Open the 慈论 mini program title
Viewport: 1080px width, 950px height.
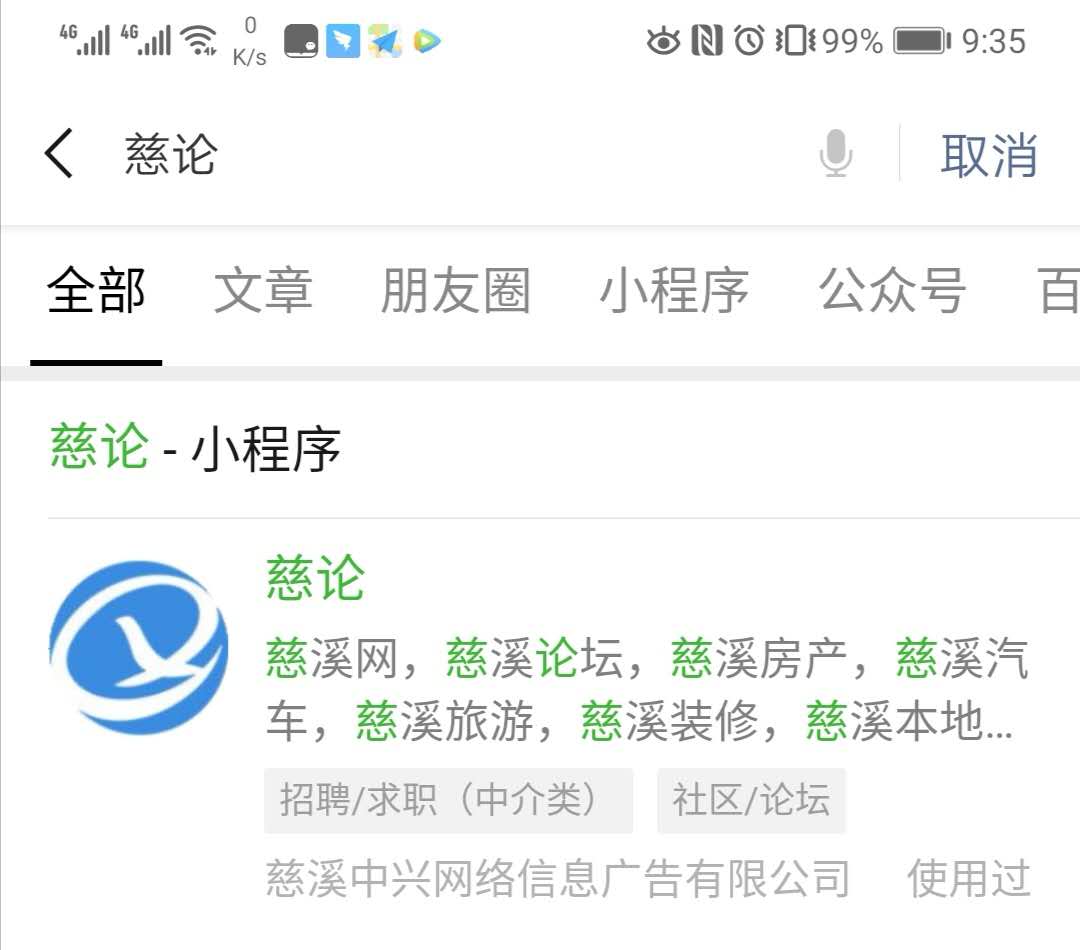pyautogui.click(x=315, y=577)
